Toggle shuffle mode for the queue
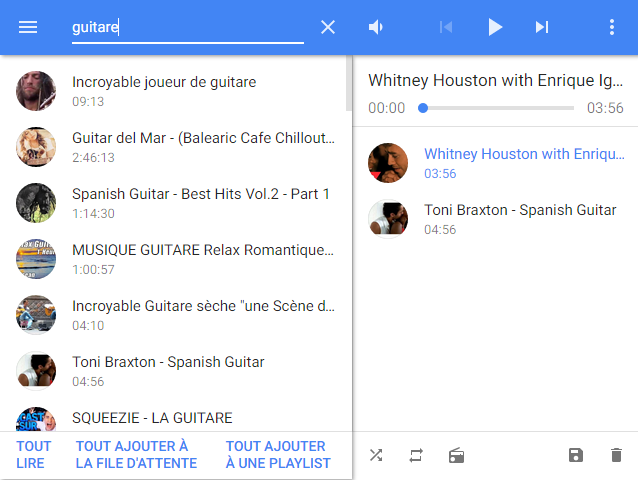The width and height of the screenshot is (638, 480). (x=376, y=455)
